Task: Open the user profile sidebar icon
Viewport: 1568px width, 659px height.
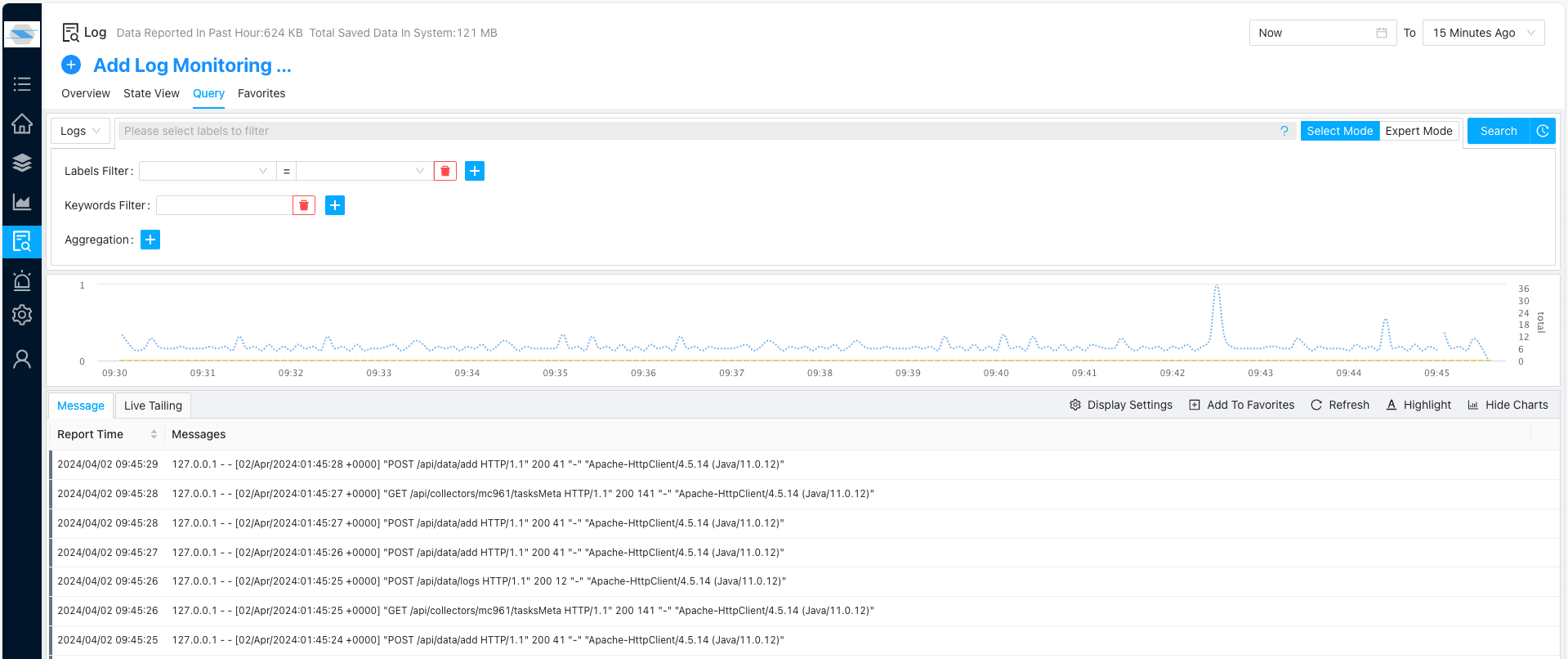Action: (22, 359)
